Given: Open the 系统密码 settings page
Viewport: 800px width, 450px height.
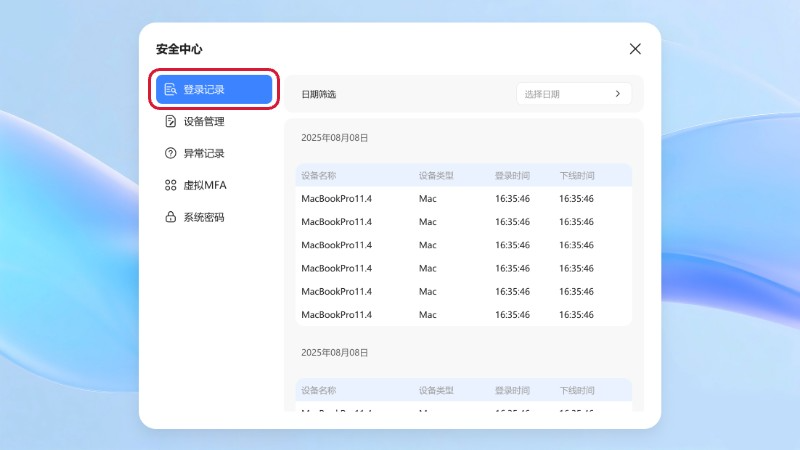Looking at the screenshot, I should [x=204, y=217].
